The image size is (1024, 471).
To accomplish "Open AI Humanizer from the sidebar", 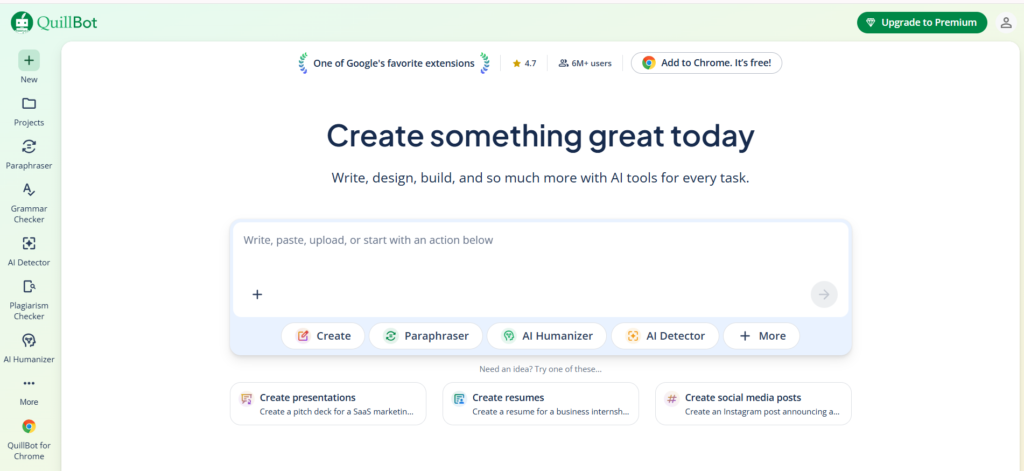I will coord(29,348).
